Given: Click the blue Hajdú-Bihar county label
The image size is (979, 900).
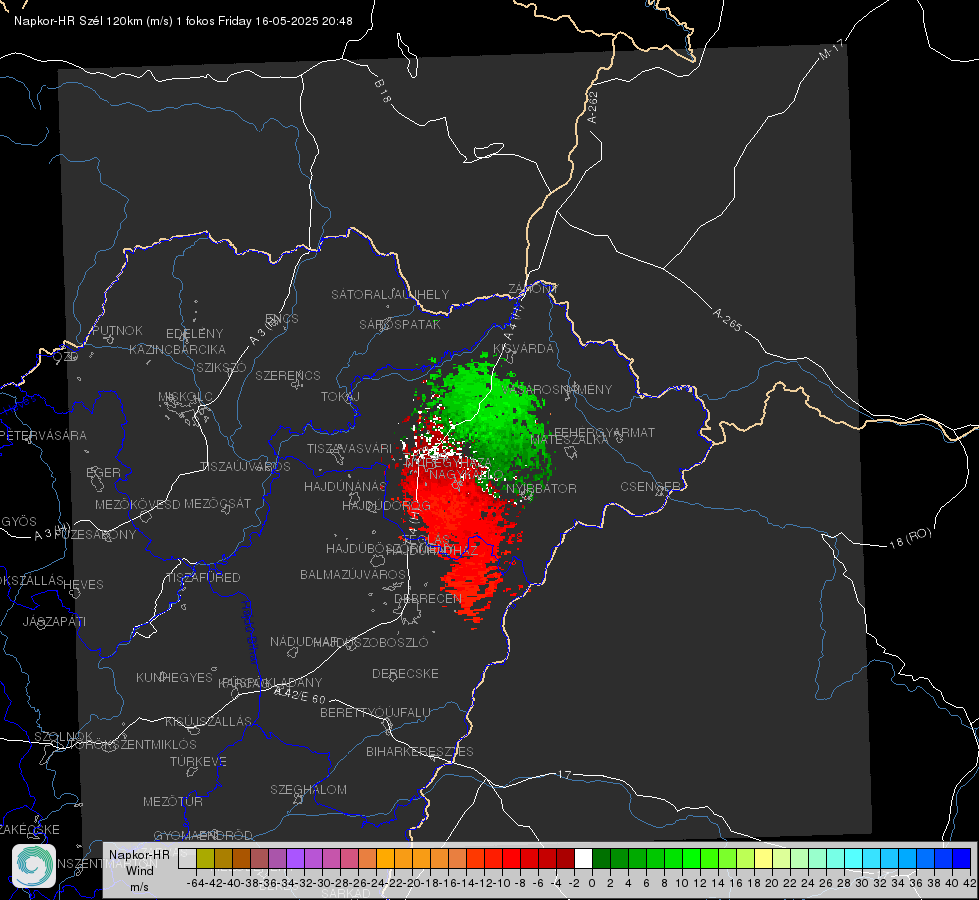Looking at the screenshot, I should tap(250, 632).
